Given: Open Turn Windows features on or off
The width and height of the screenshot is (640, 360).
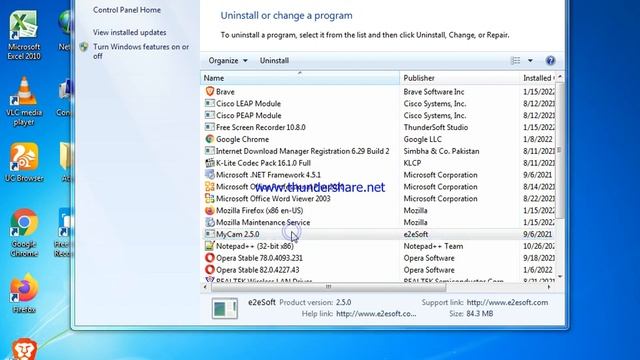Looking at the screenshot, I should 141,51.
